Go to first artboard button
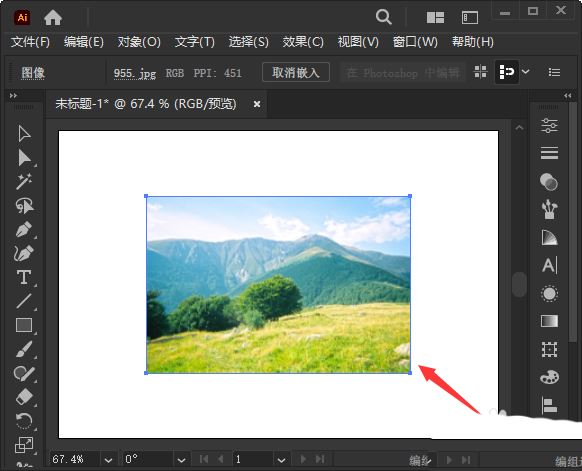 tap(204, 459)
